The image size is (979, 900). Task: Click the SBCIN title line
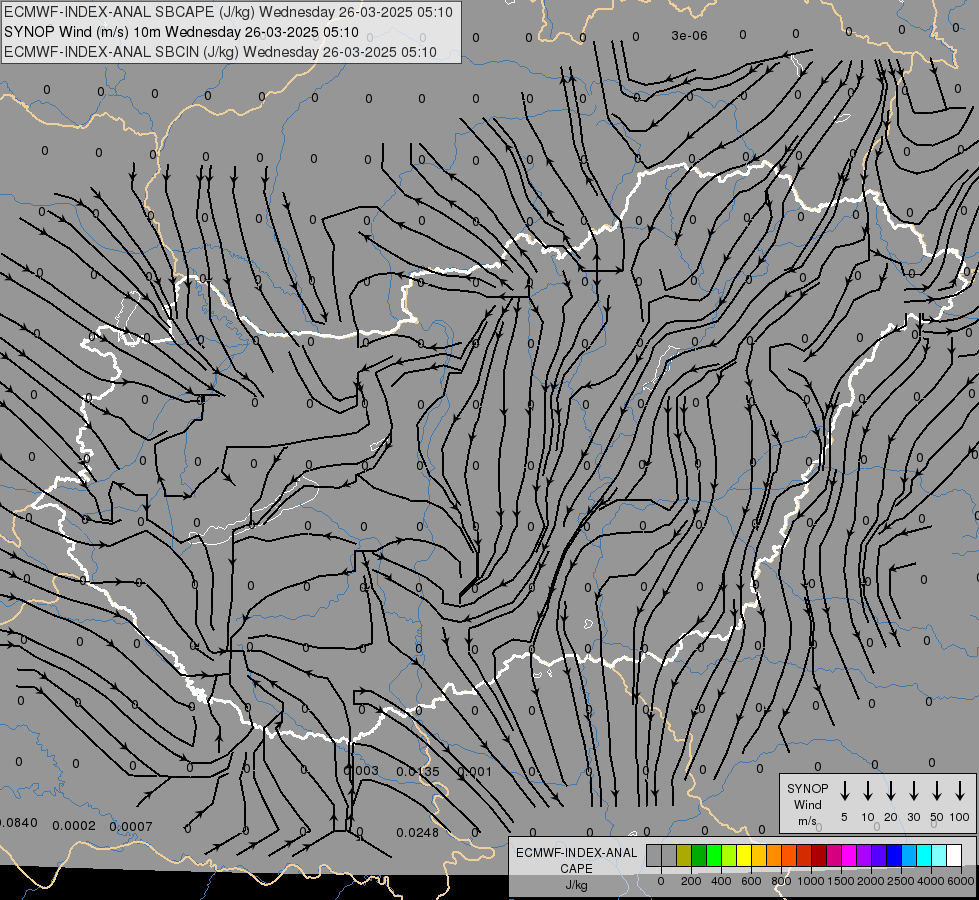pyautogui.click(x=220, y=52)
